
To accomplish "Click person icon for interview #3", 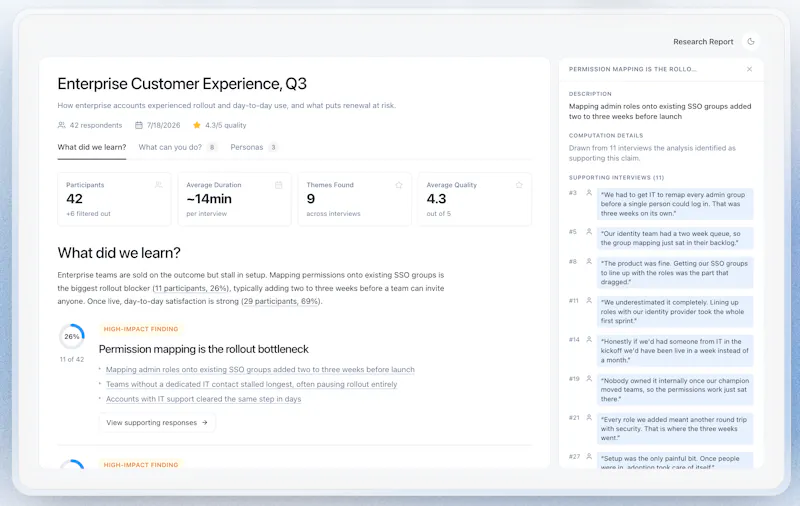I will 589,193.
